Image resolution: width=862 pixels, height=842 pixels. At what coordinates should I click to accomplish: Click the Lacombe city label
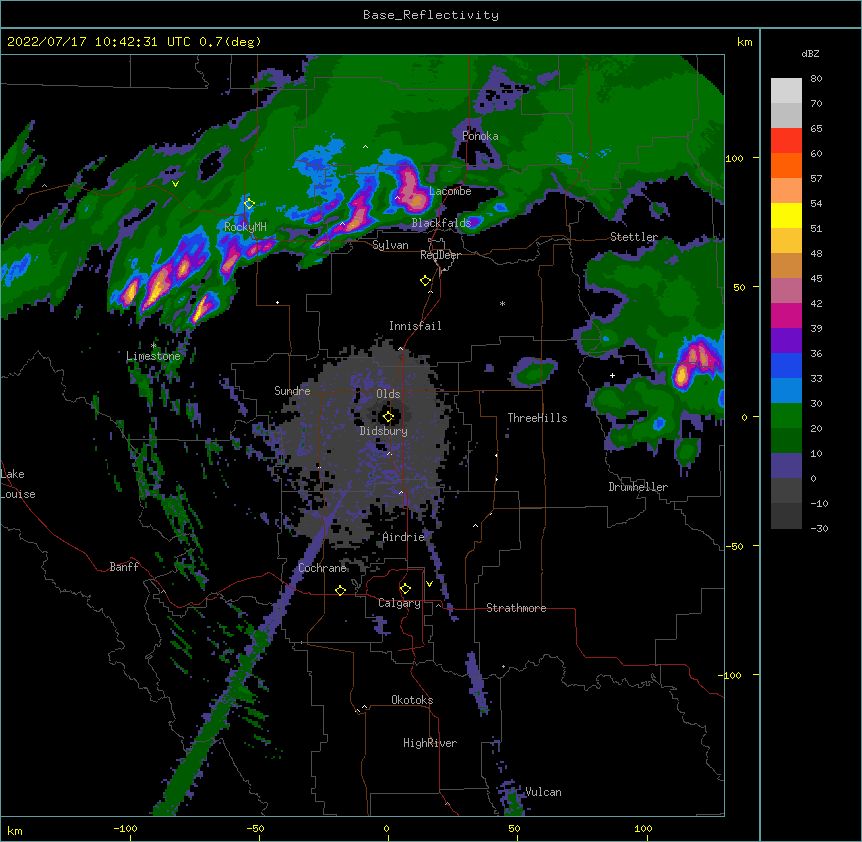tap(450, 191)
